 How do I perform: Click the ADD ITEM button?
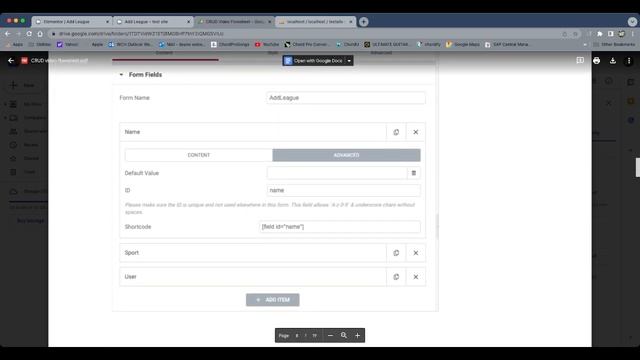click(273, 300)
